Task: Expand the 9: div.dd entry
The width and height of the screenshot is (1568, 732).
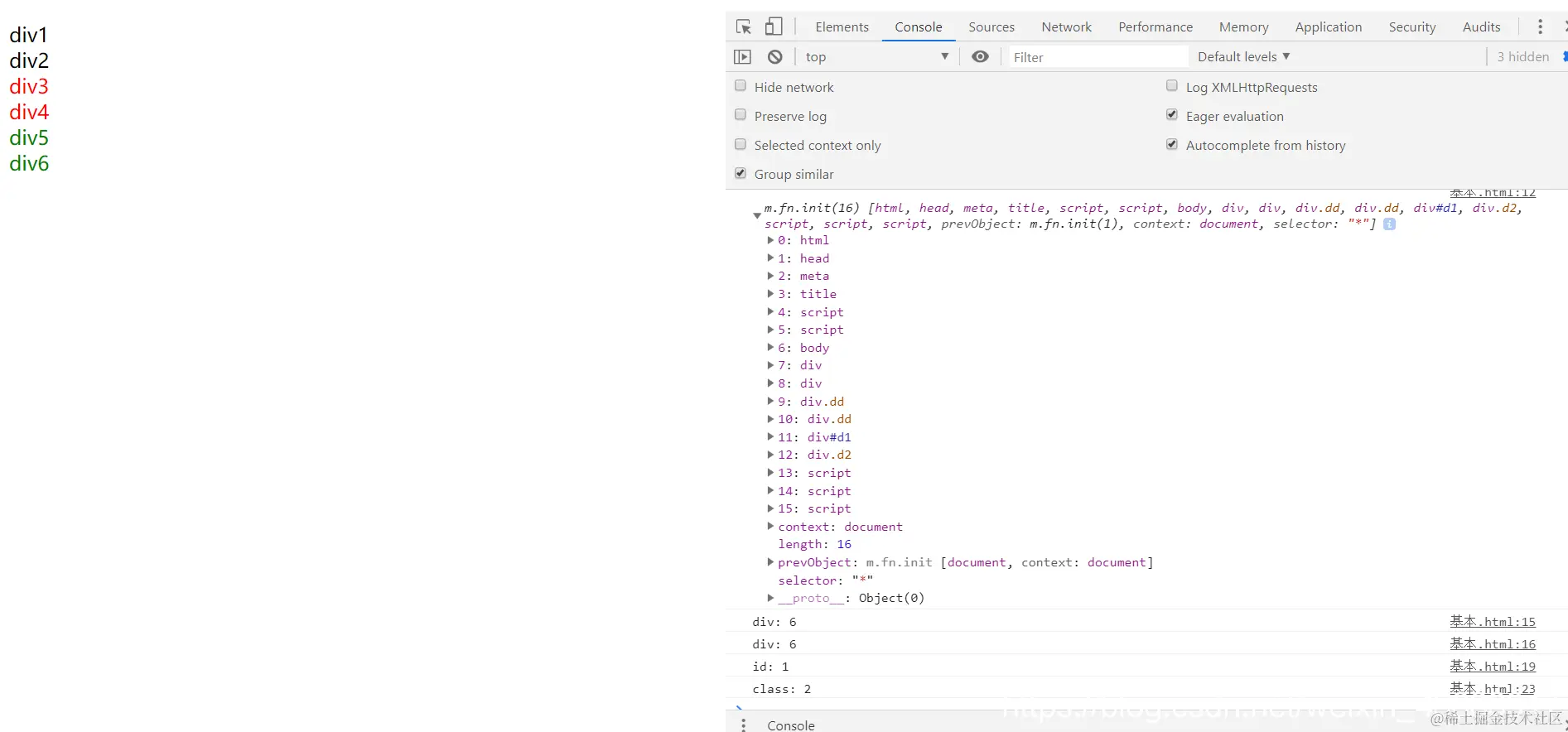Action: click(x=770, y=402)
